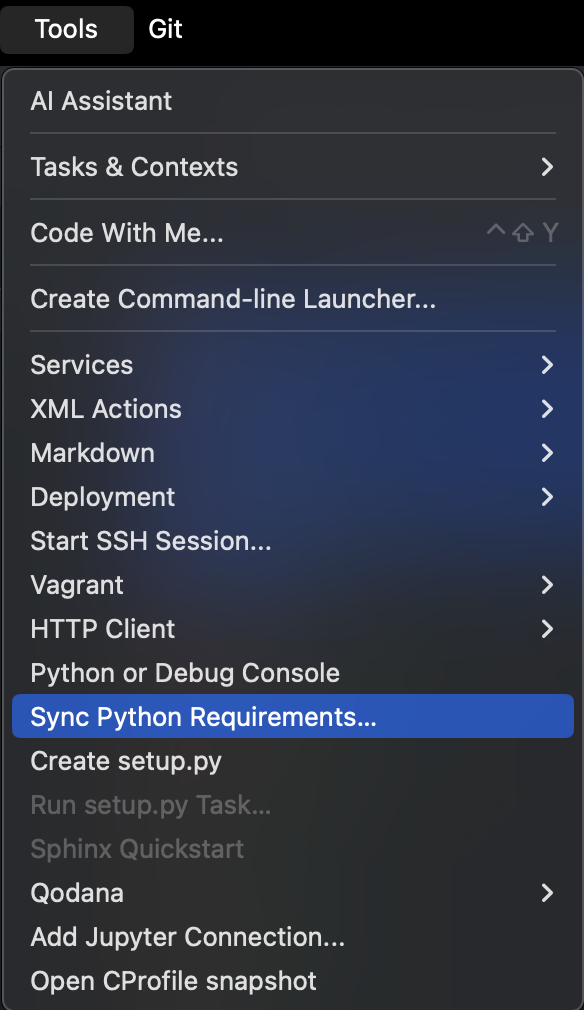Launch Python or Debug Console
Image resolution: width=584 pixels, height=1010 pixels.
pos(293,673)
